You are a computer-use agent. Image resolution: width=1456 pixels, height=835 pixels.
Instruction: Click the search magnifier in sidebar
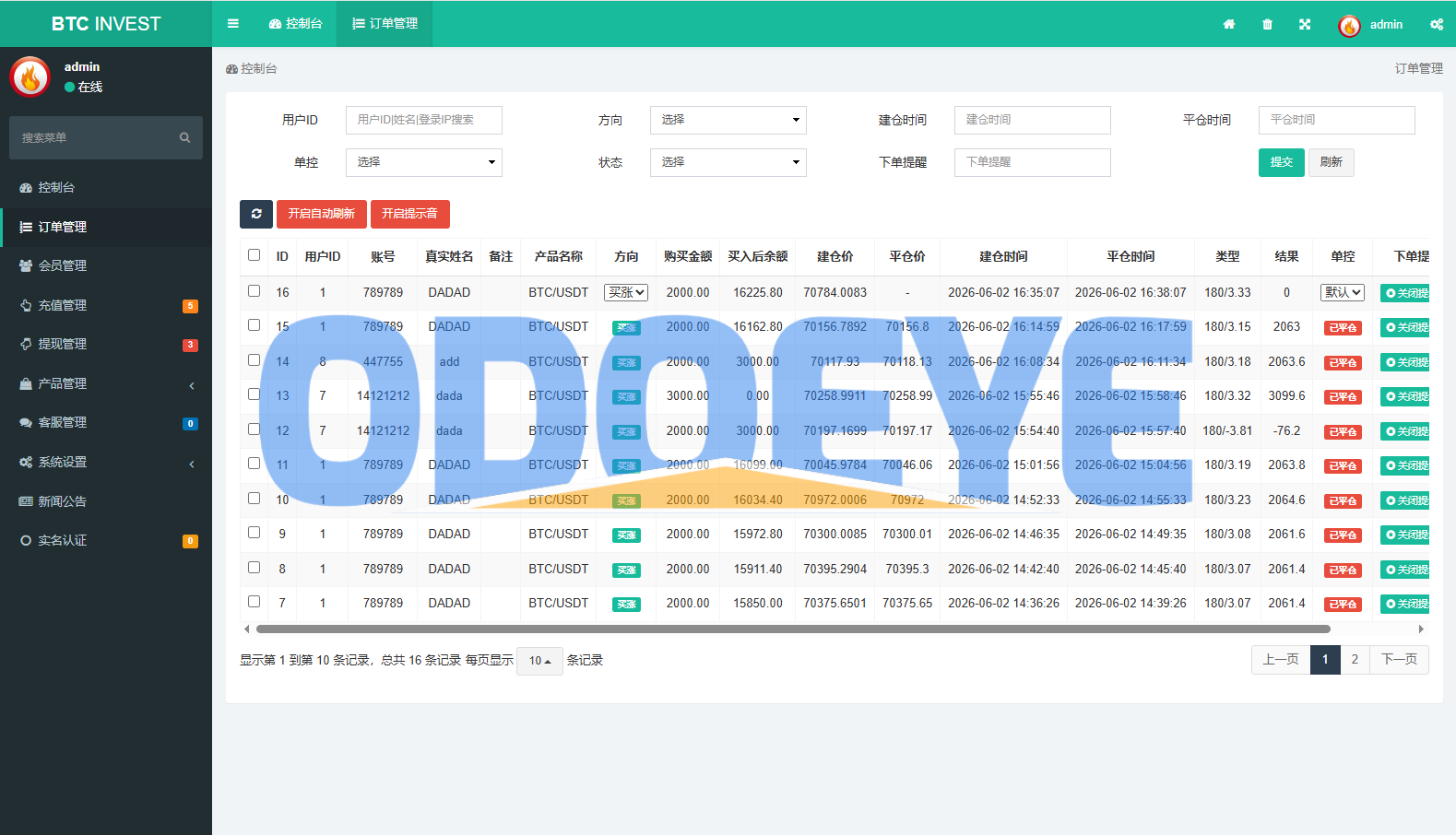(x=184, y=137)
